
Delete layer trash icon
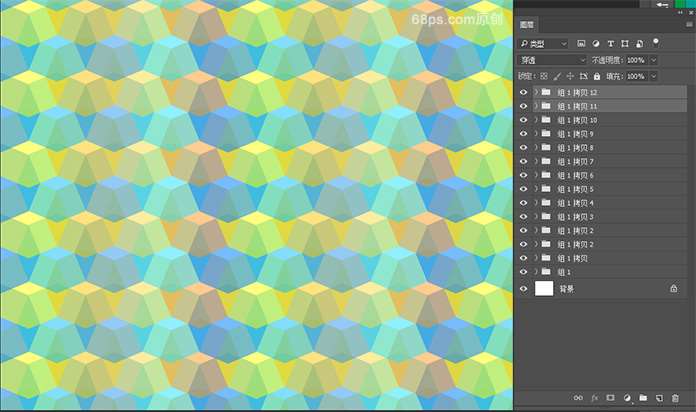675,398
